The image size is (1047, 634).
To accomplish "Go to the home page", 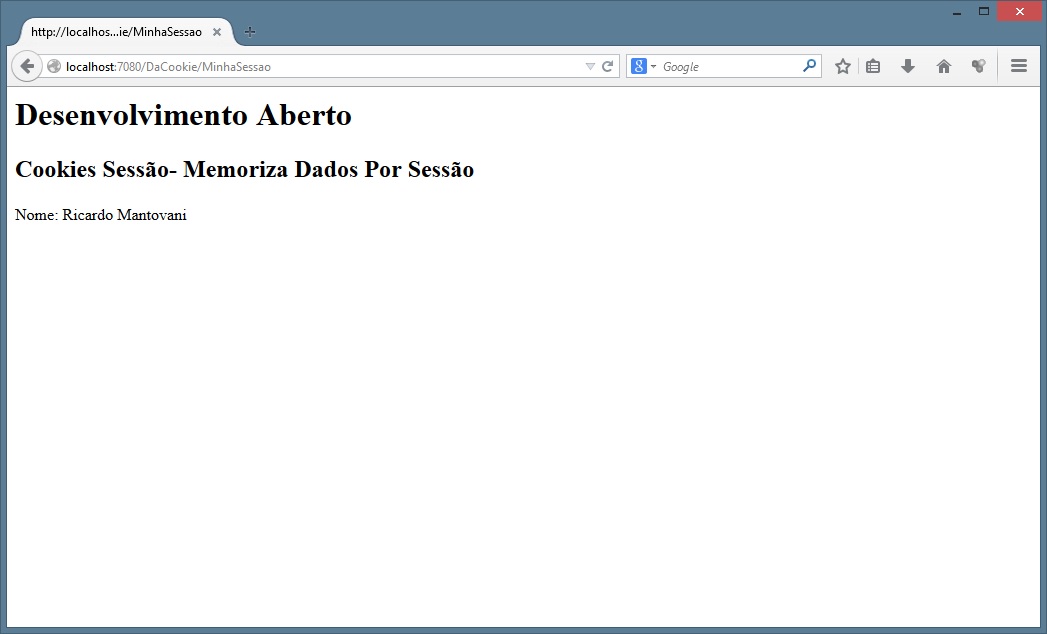I will tap(943, 67).
